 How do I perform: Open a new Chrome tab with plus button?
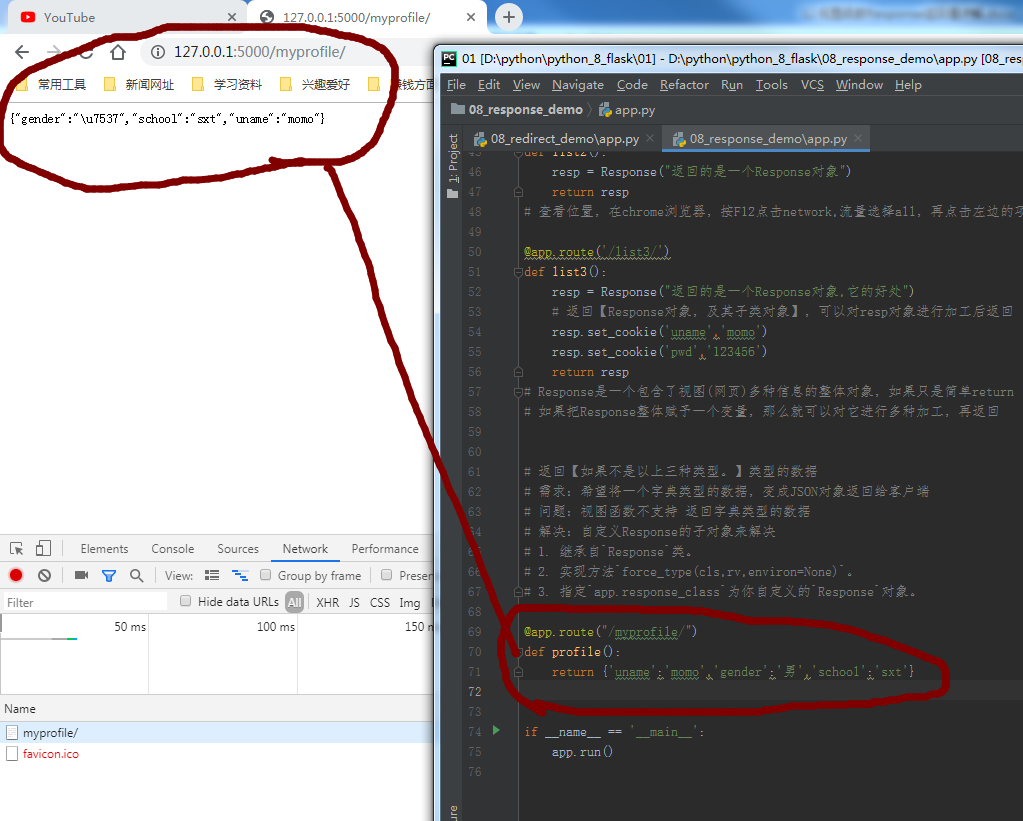pyautogui.click(x=509, y=17)
